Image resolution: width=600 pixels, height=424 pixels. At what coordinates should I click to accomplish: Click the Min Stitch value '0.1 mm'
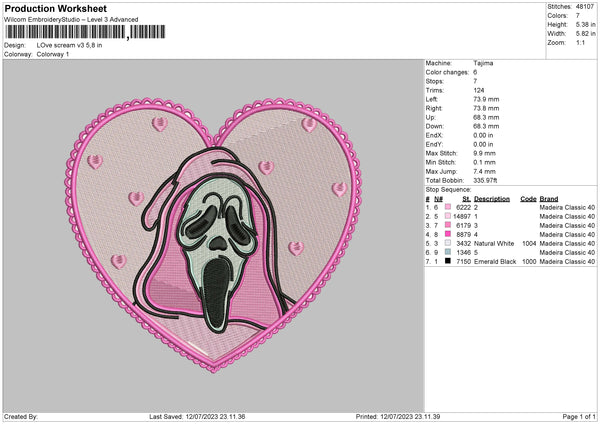click(484, 162)
